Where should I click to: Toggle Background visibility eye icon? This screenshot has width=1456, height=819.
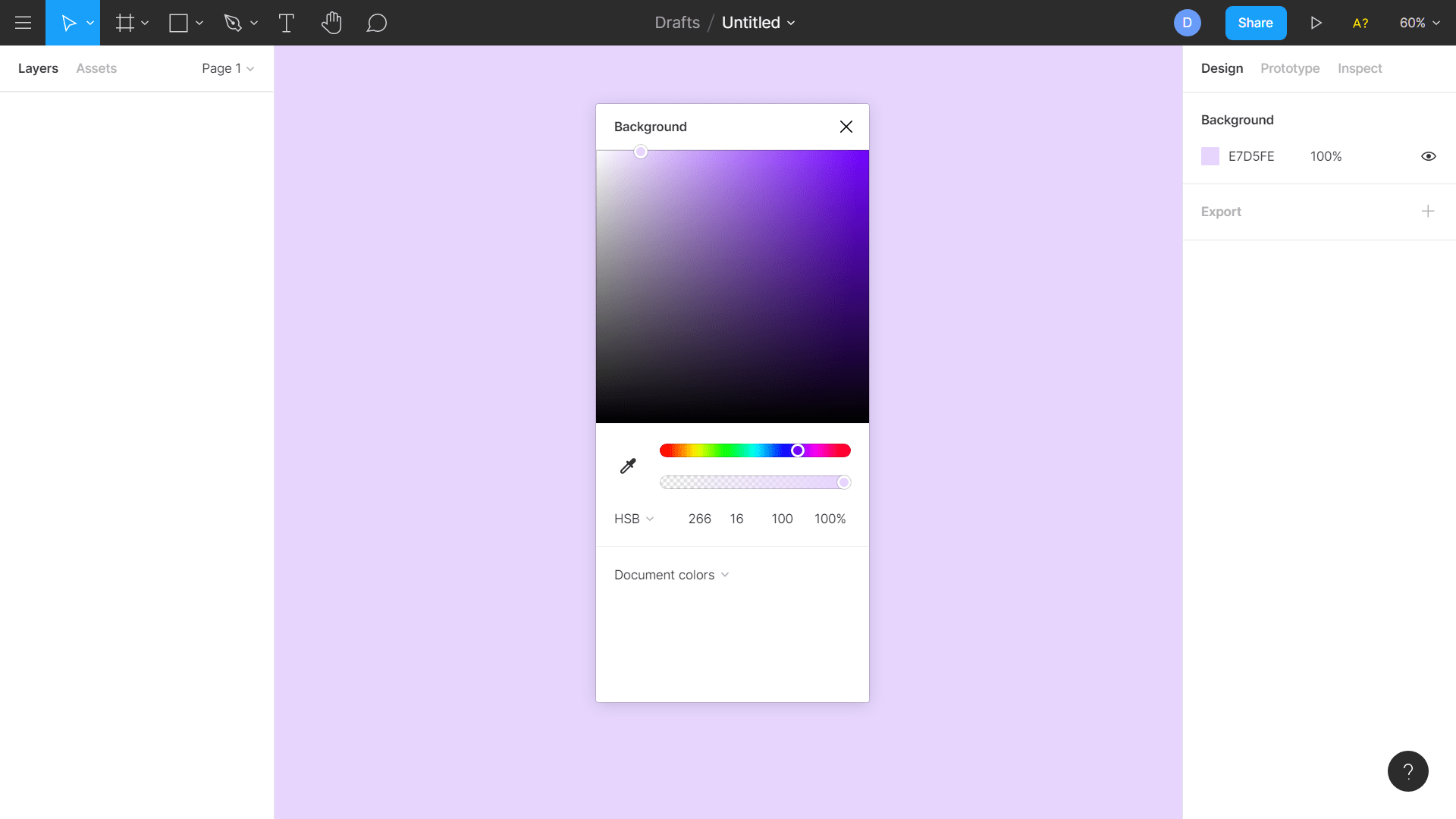(x=1428, y=156)
